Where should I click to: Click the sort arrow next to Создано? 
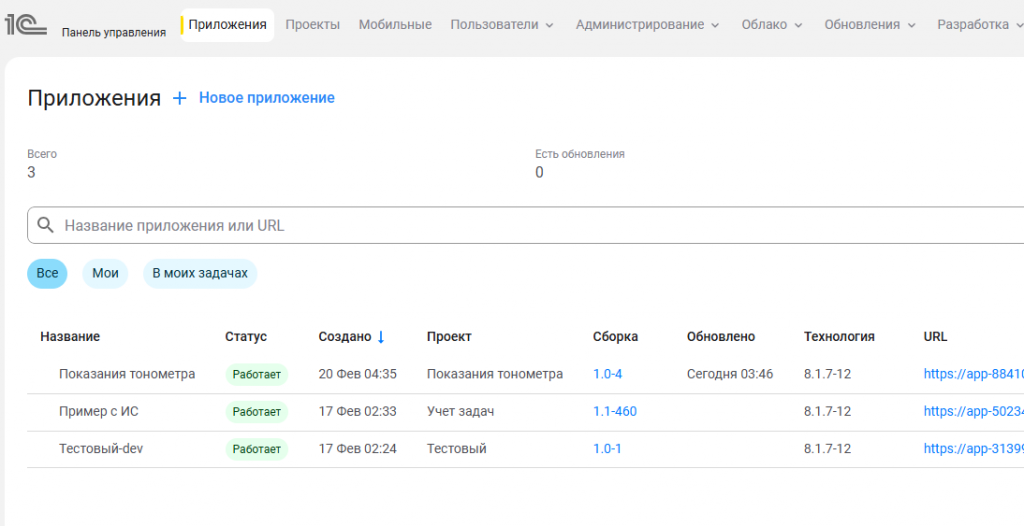click(381, 337)
